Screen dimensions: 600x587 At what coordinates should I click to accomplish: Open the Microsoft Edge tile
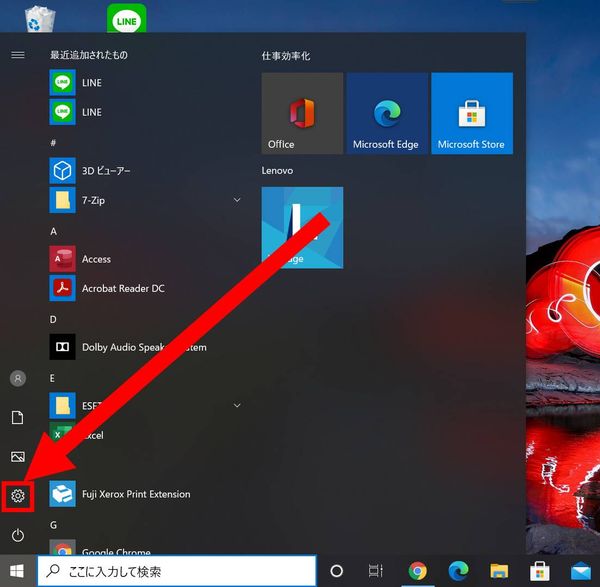[x=387, y=113]
